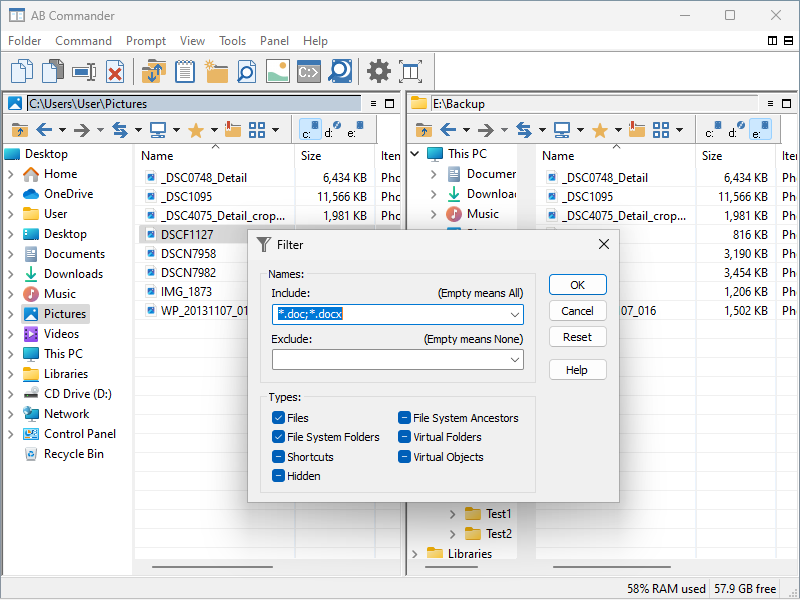Image resolution: width=800 pixels, height=600 pixels.
Task: Select drive e: in right panel
Action: coord(761,130)
